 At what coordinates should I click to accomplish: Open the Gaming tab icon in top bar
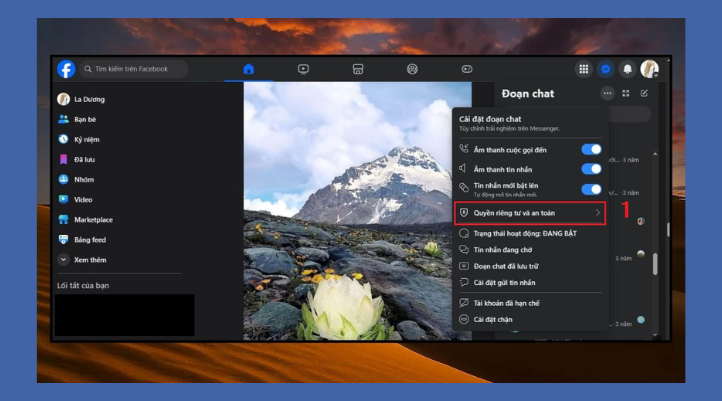[466, 69]
